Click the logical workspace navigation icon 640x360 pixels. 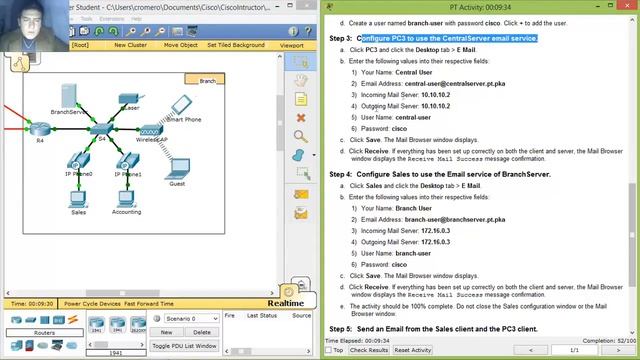click(x=20, y=63)
